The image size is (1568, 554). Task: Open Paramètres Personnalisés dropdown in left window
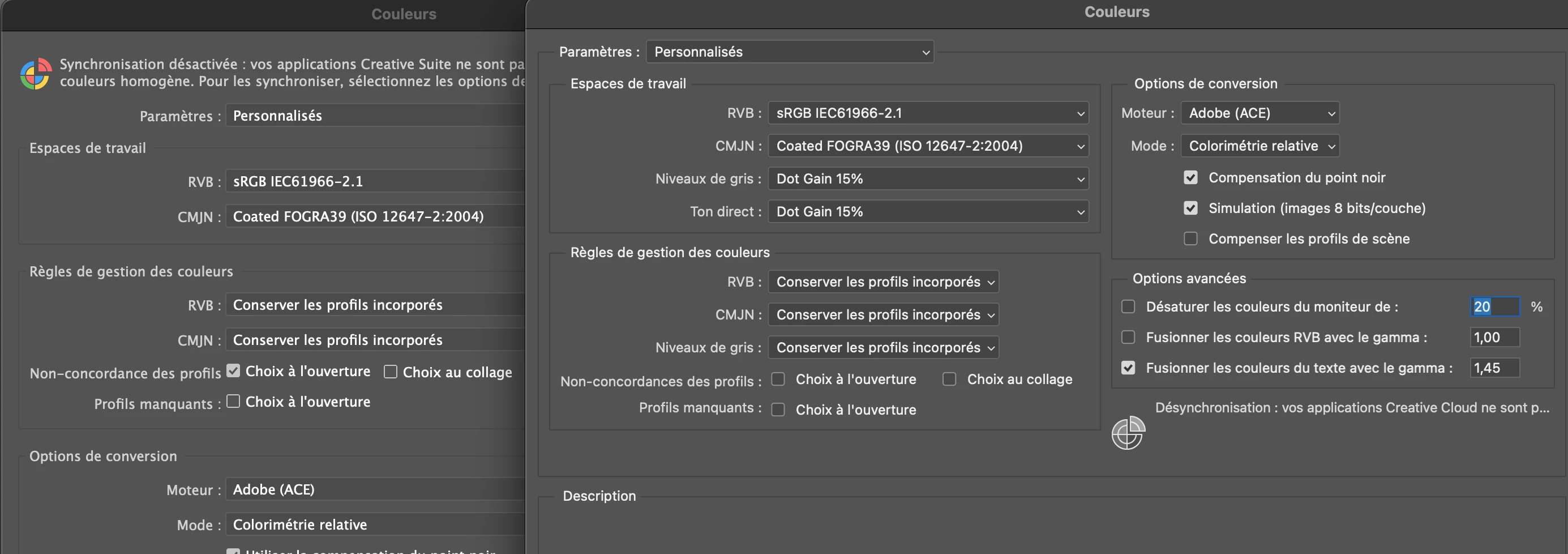click(x=375, y=115)
